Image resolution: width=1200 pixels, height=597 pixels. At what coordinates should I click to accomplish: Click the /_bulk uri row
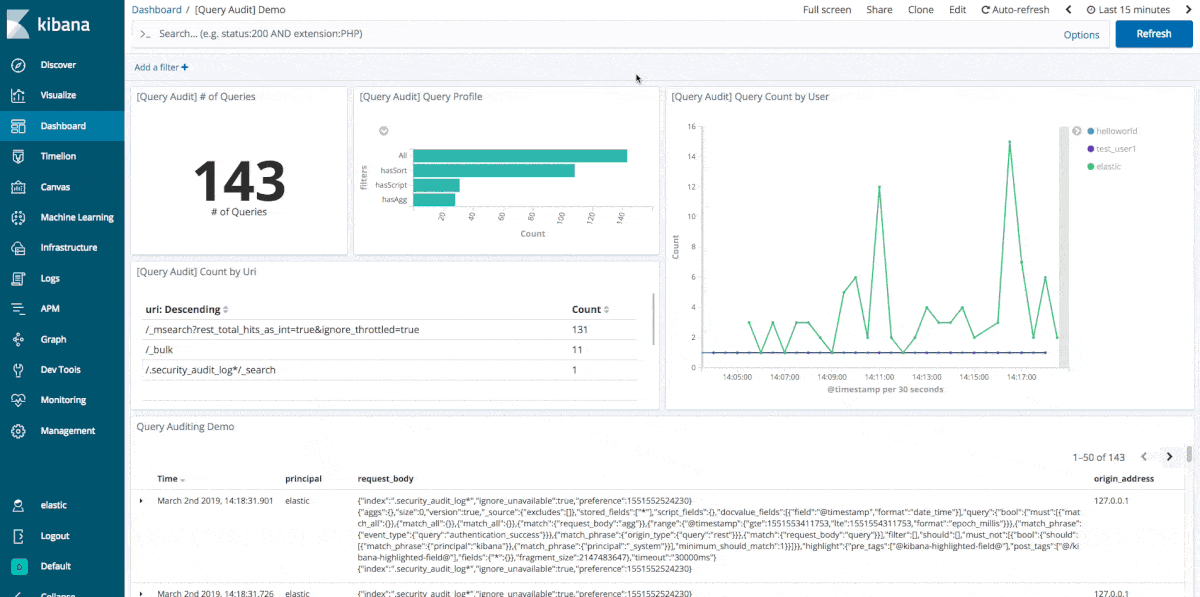coord(390,350)
